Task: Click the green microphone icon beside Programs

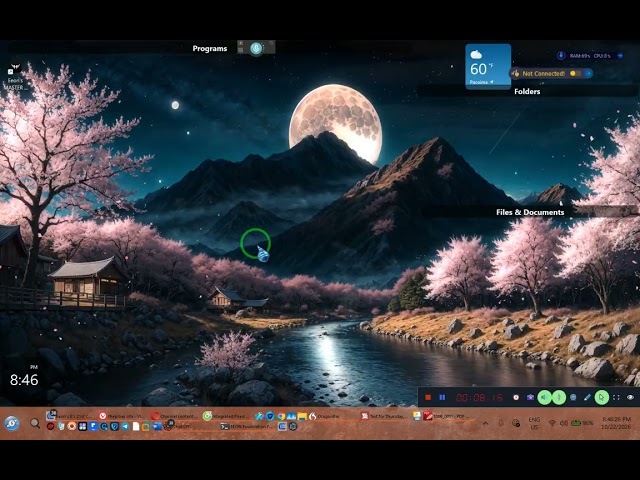Action: [x=256, y=49]
